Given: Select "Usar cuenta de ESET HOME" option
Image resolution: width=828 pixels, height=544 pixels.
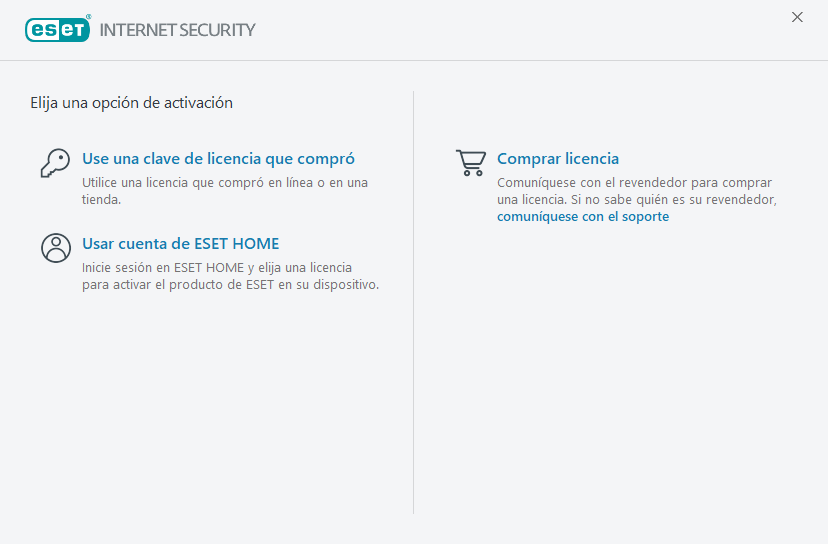Looking at the screenshot, I should [x=180, y=244].
